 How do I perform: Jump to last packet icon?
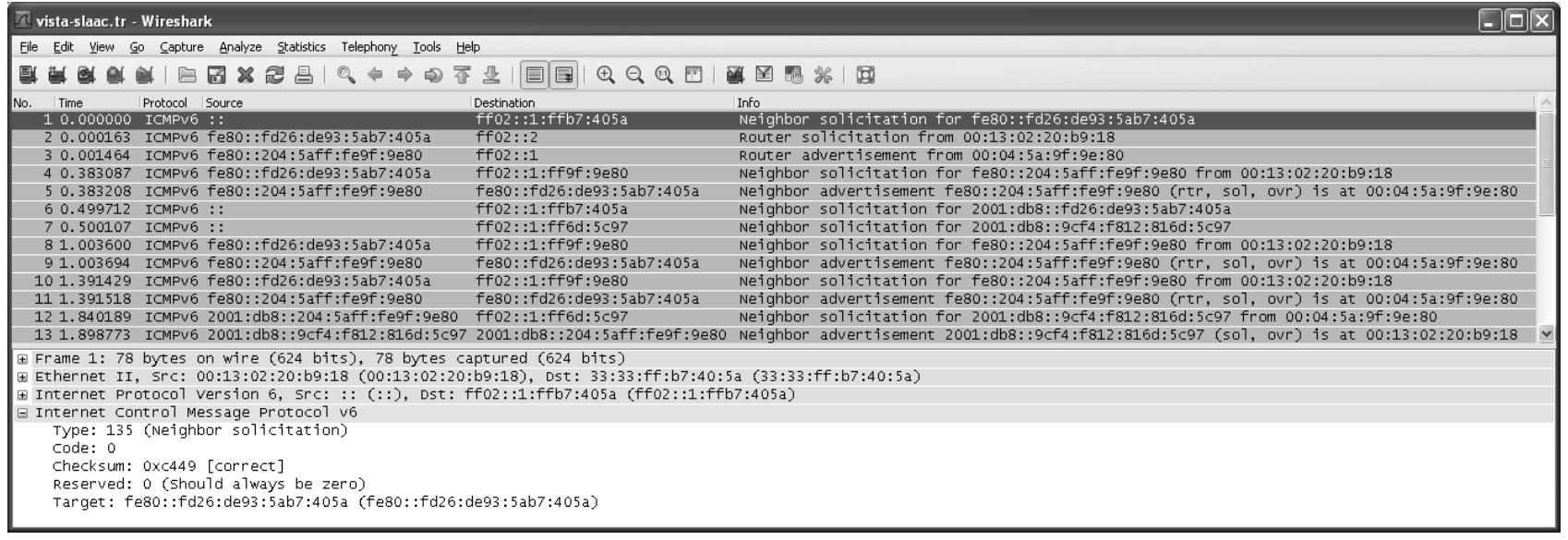pos(491,76)
